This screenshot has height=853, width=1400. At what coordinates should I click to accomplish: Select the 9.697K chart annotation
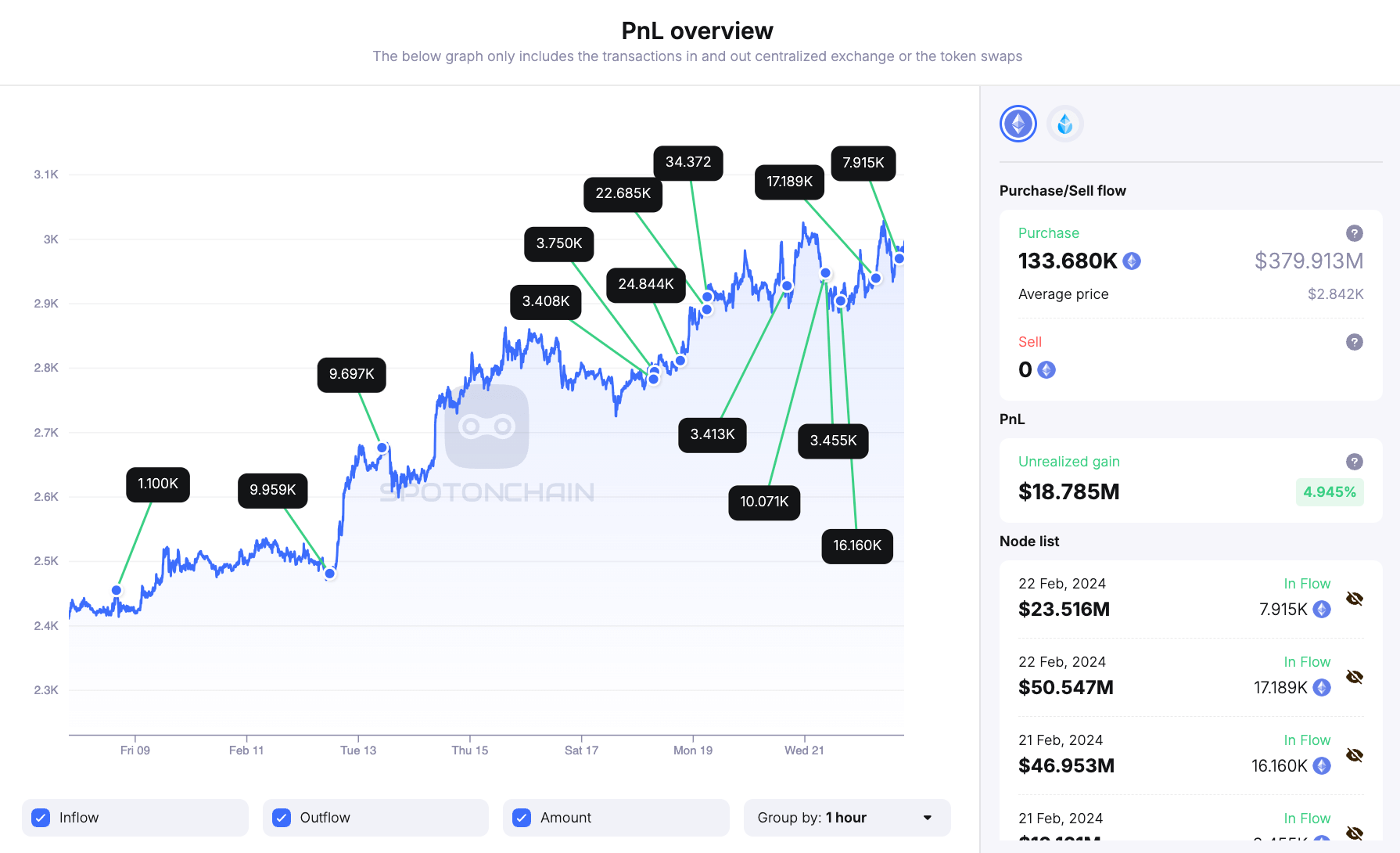(351, 375)
